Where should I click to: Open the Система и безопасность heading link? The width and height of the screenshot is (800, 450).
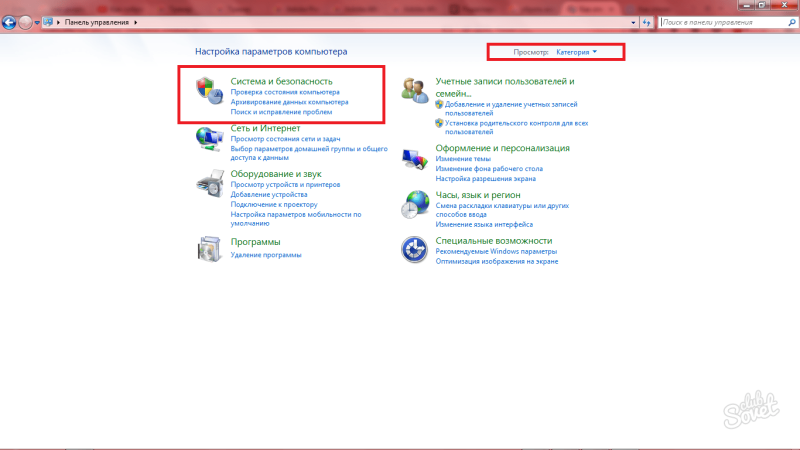281,81
